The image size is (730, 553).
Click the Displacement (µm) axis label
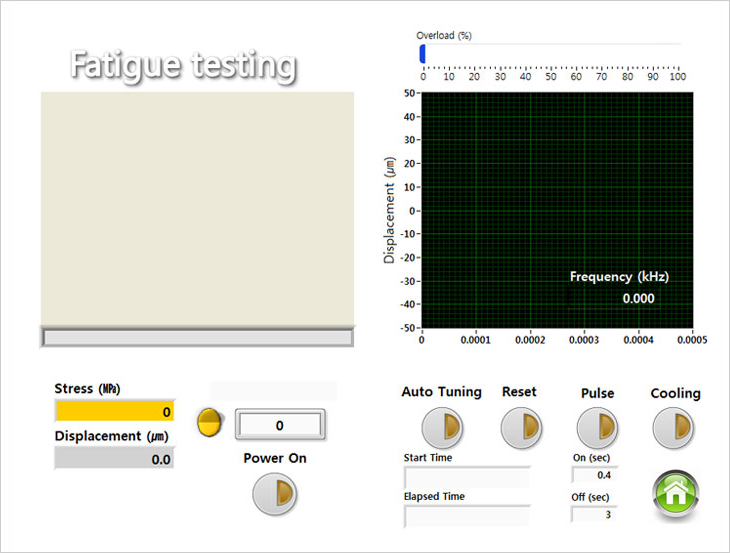(x=389, y=210)
